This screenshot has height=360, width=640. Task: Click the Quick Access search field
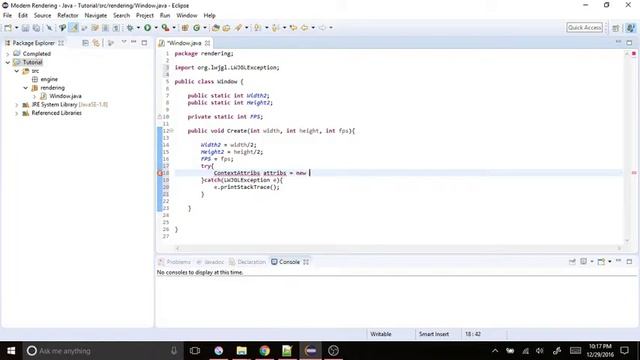pyautogui.click(x=584, y=27)
